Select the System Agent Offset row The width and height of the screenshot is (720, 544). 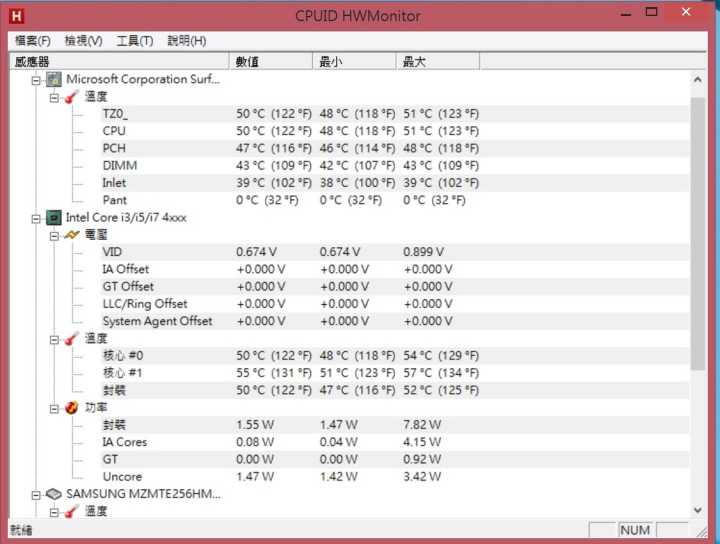click(395, 321)
